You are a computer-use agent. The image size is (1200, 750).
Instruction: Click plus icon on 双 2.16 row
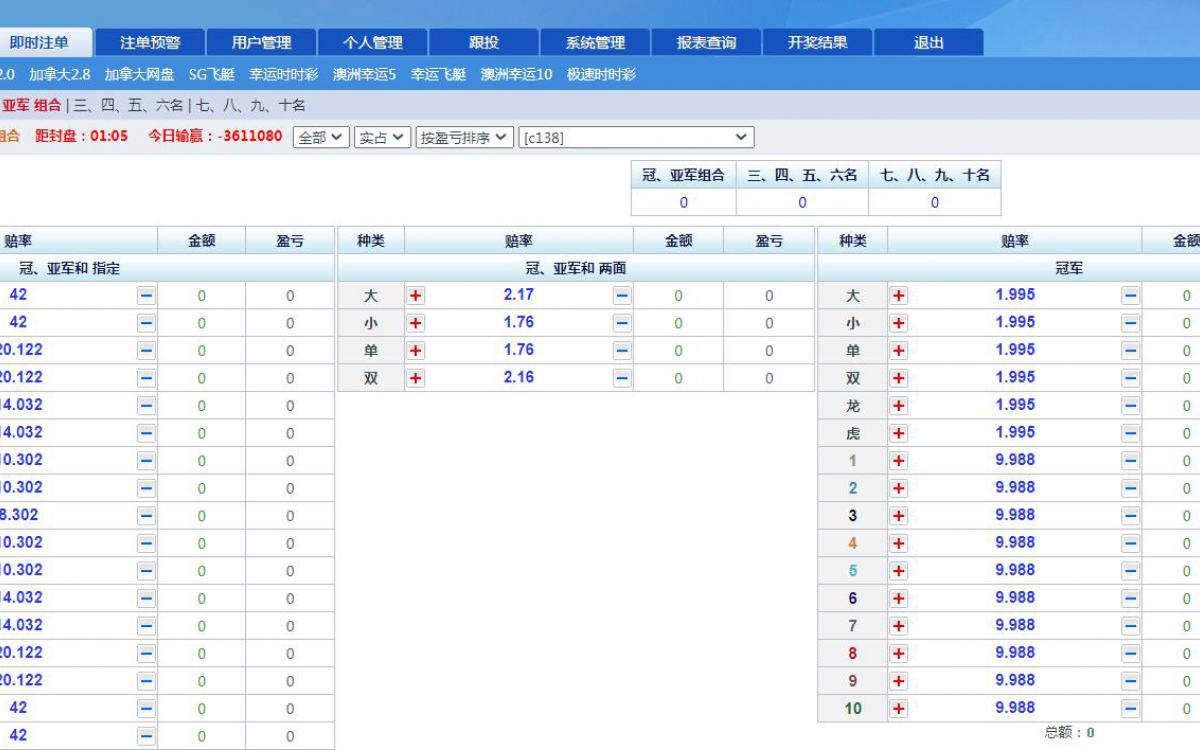point(416,378)
